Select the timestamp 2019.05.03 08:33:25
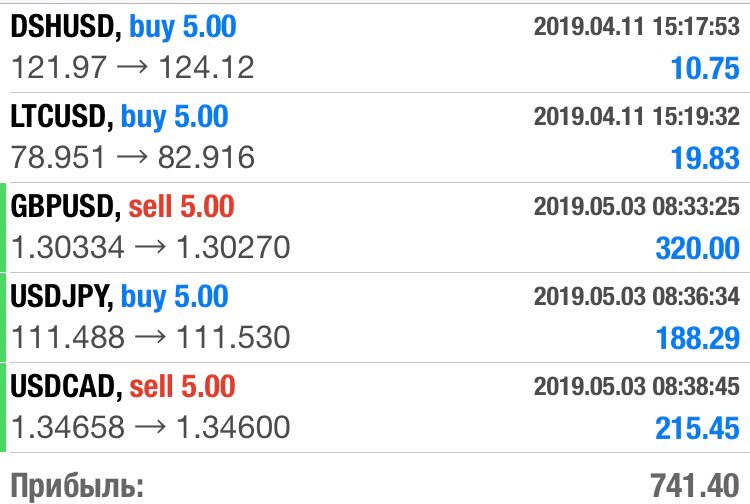The image size is (750, 504). tap(637, 206)
